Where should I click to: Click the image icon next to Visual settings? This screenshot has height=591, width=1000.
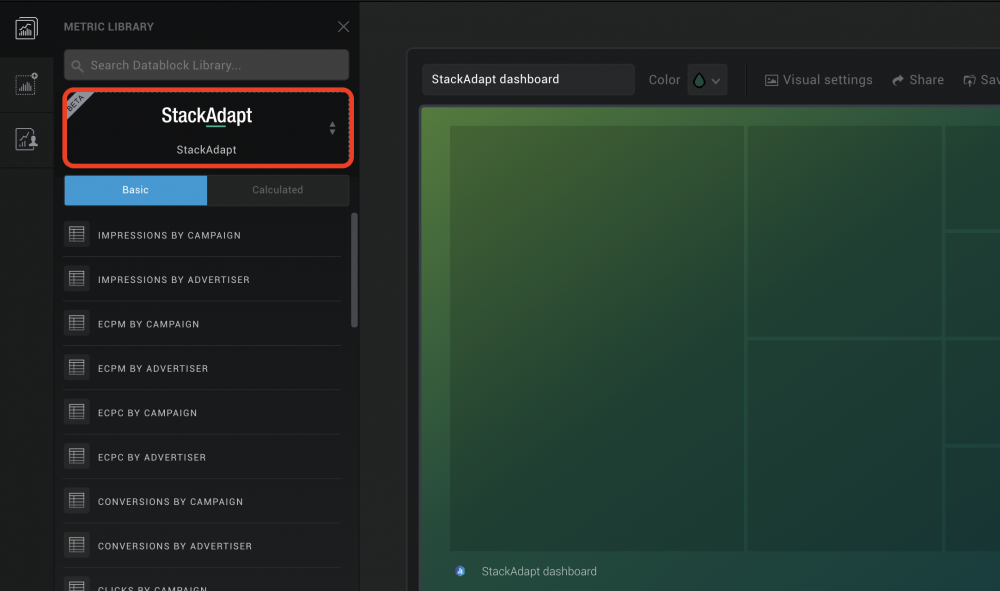771,79
